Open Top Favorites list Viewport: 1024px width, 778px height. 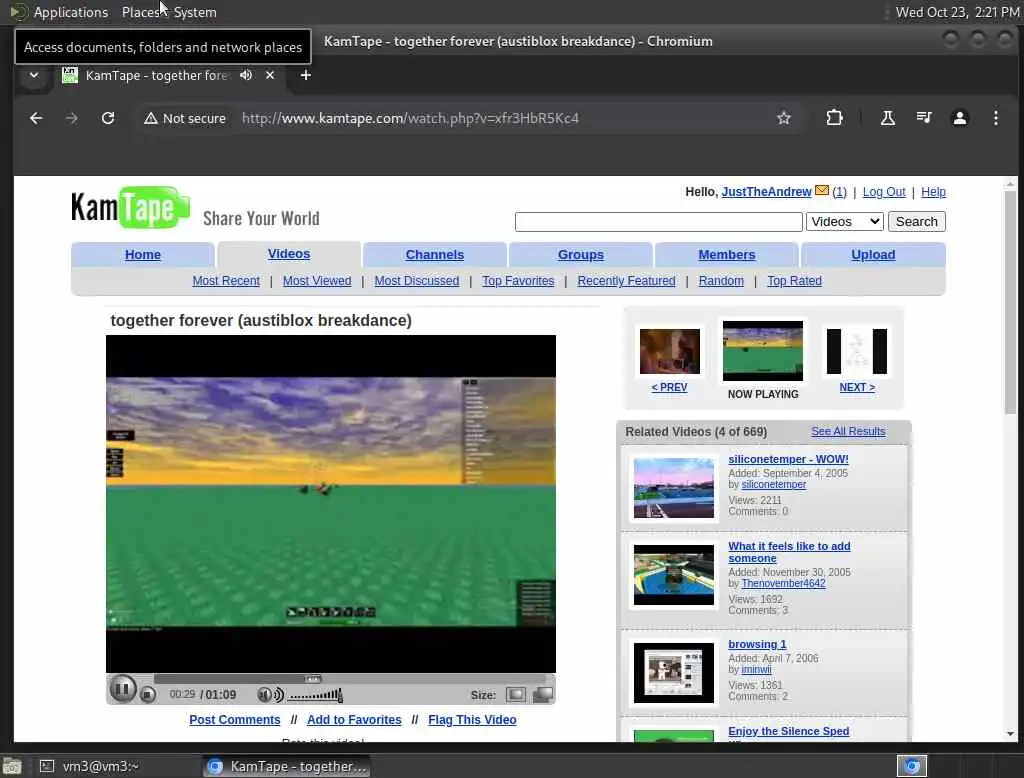pyautogui.click(x=518, y=281)
